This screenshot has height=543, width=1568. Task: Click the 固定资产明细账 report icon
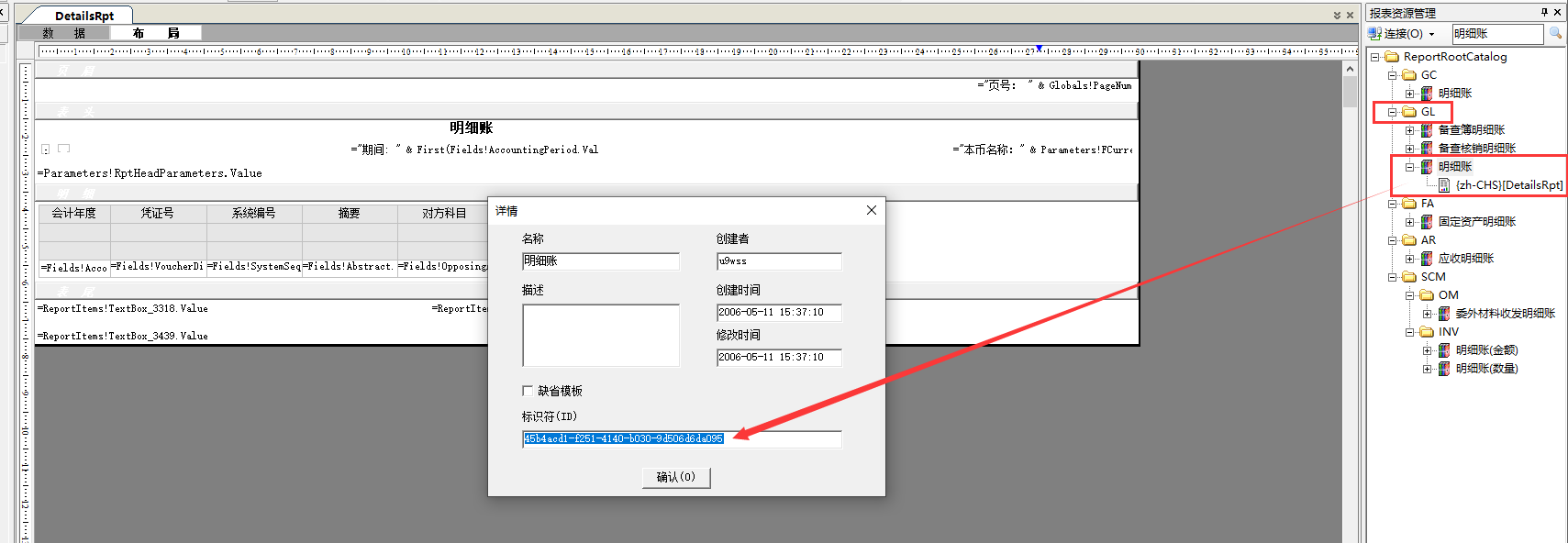(1427, 221)
